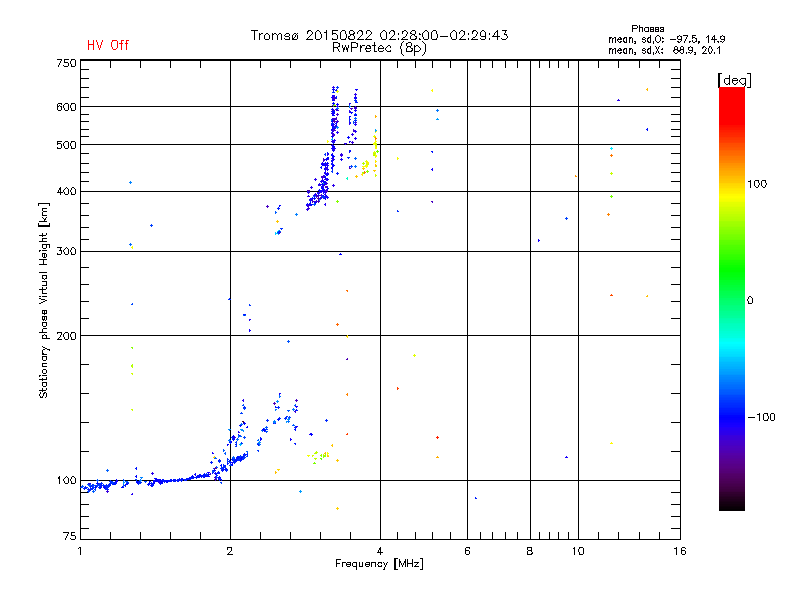Click the y-axis tick '500'
The width and height of the screenshot is (800, 600).
(66, 145)
